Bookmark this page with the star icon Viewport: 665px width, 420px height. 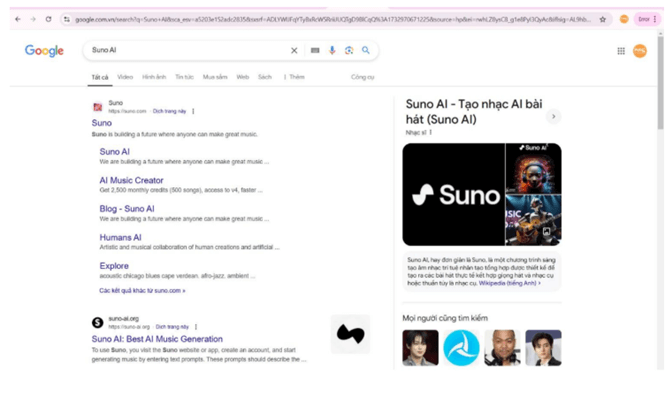click(x=603, y=19)
